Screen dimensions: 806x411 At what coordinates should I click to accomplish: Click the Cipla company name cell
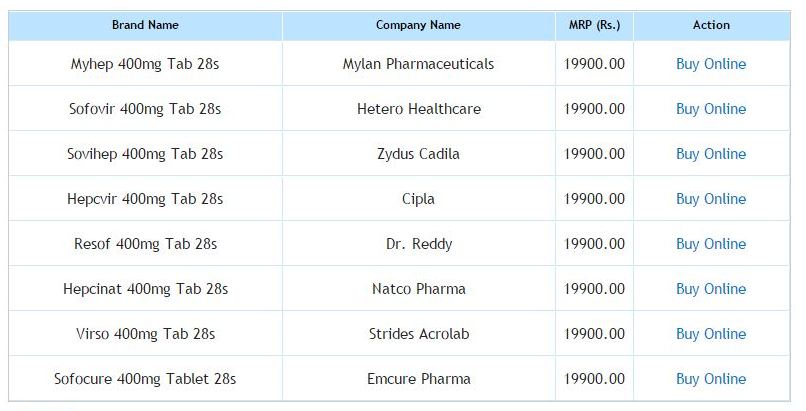[x=418, y=199]
